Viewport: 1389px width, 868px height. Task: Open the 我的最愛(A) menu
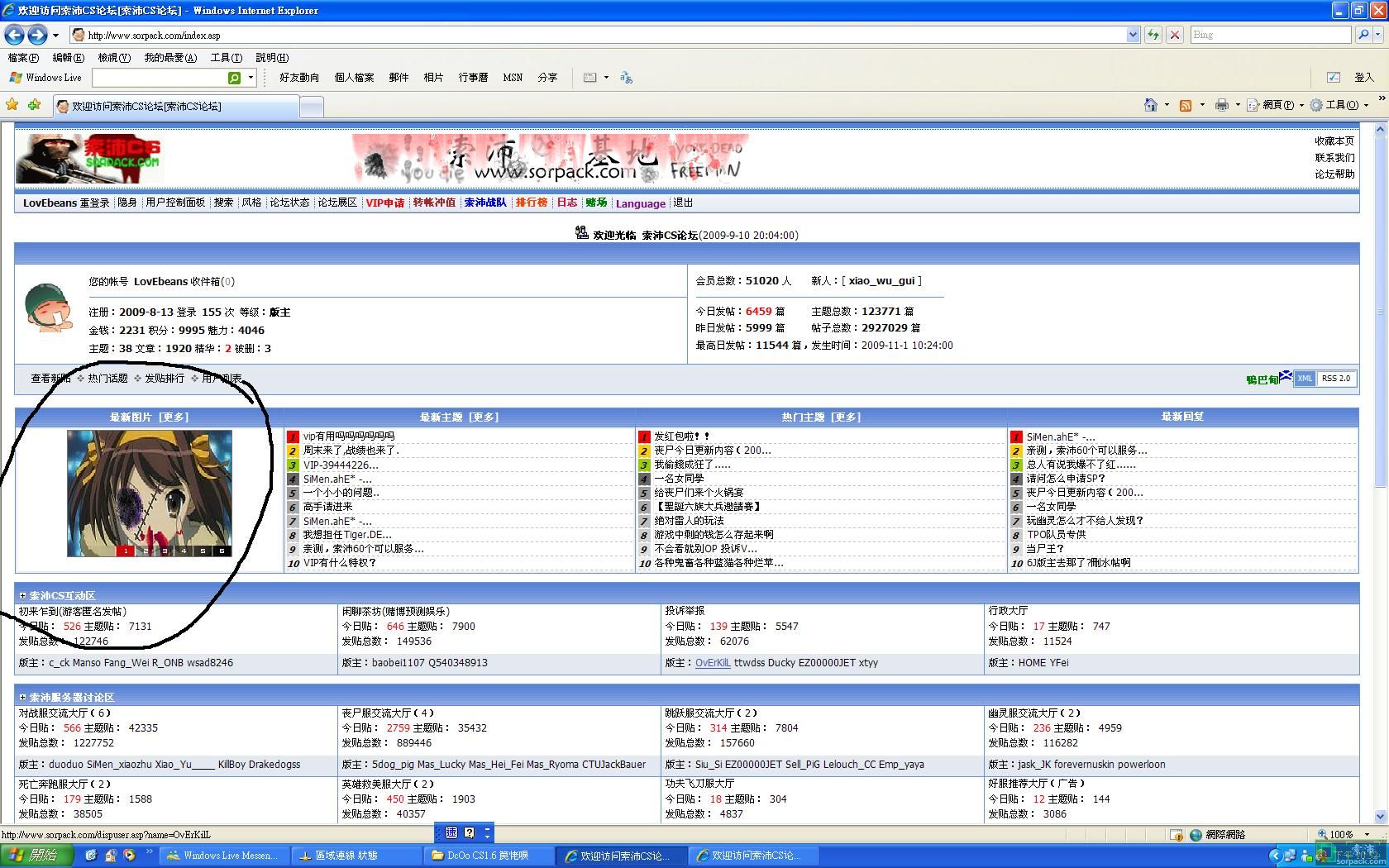pyautogui.click(x=169, y=57)
